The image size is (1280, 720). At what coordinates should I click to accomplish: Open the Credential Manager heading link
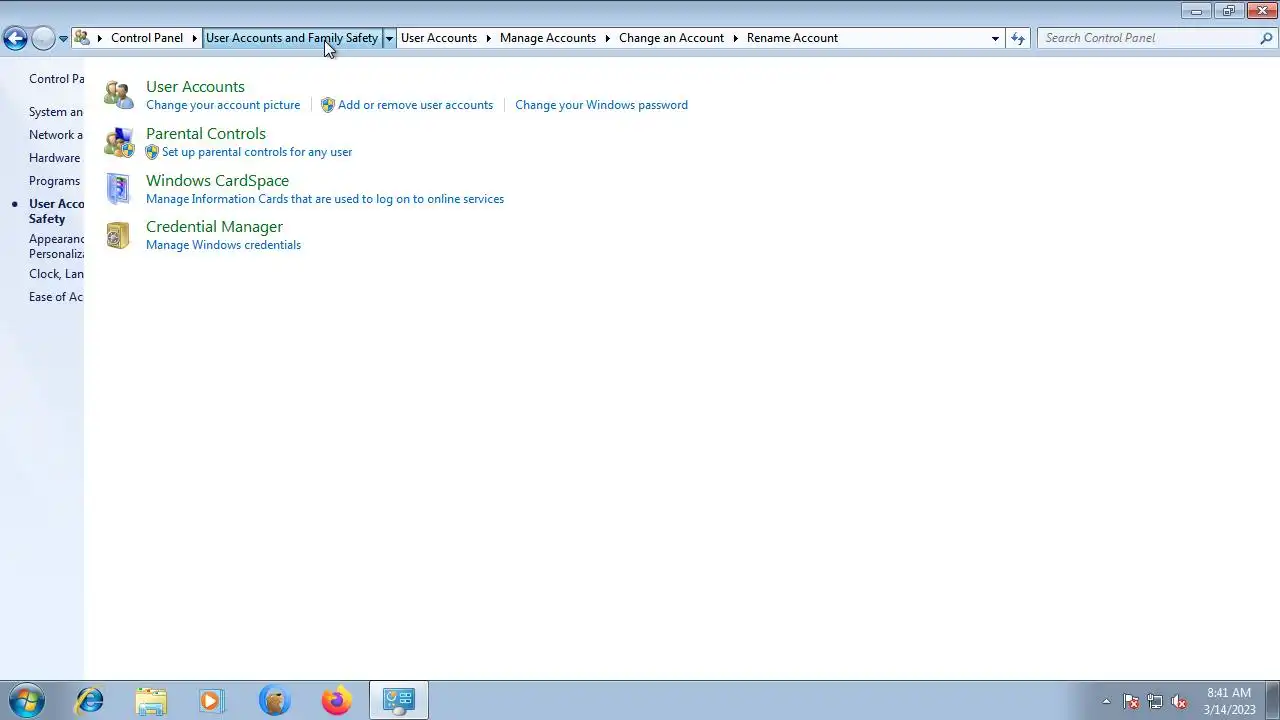(214, 227)
